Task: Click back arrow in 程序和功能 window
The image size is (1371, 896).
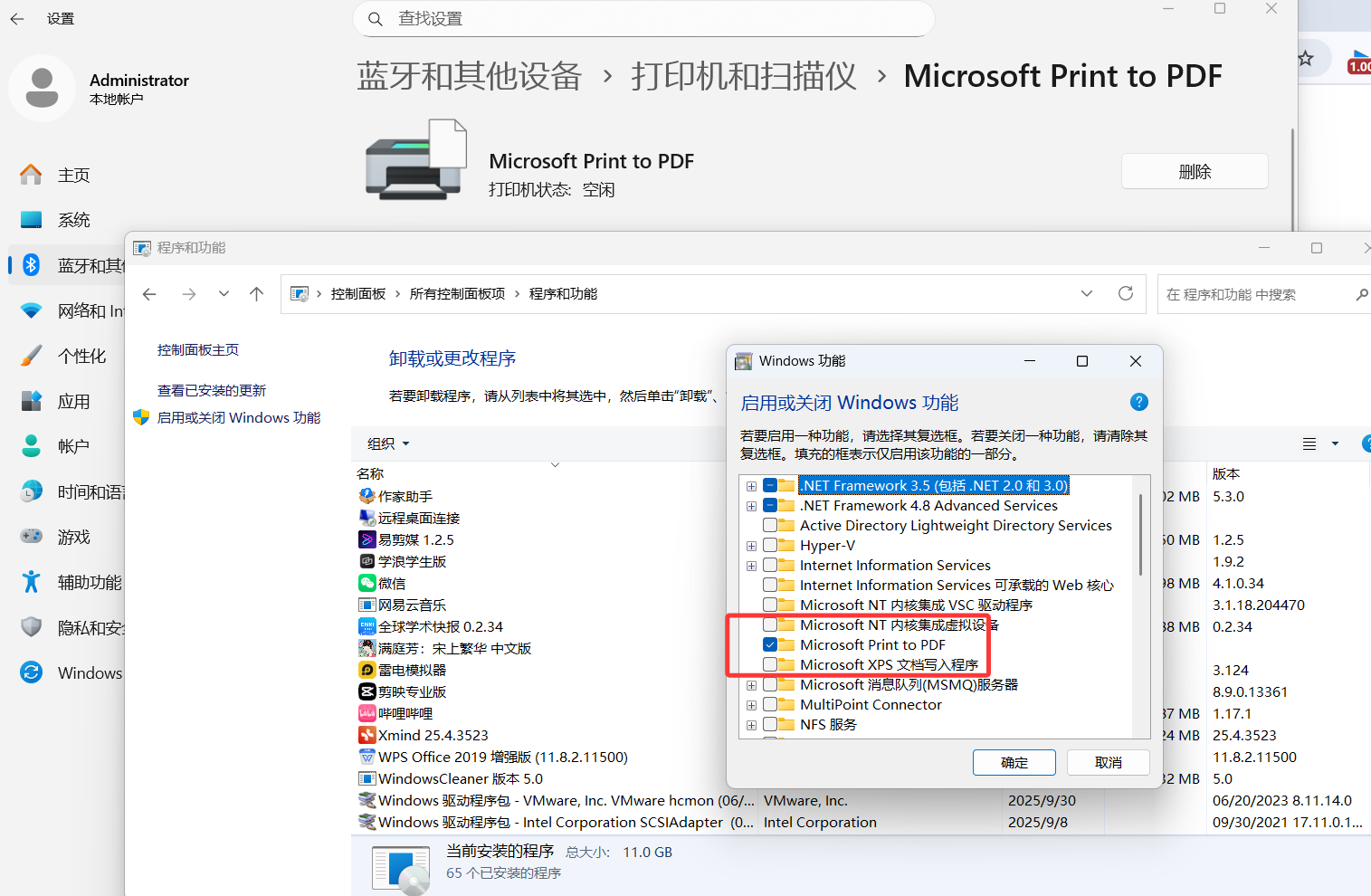Action: 149,294
